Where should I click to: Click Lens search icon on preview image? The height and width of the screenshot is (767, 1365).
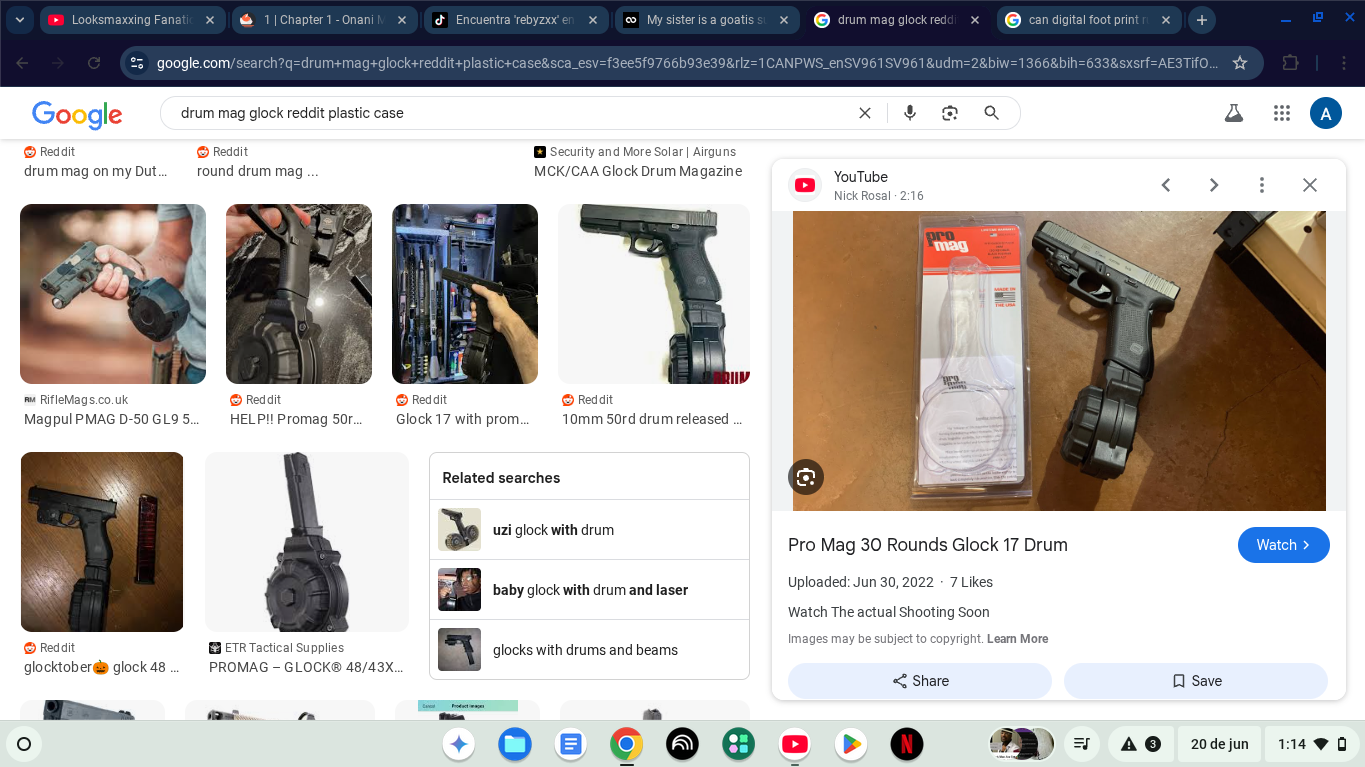[806, 477]
